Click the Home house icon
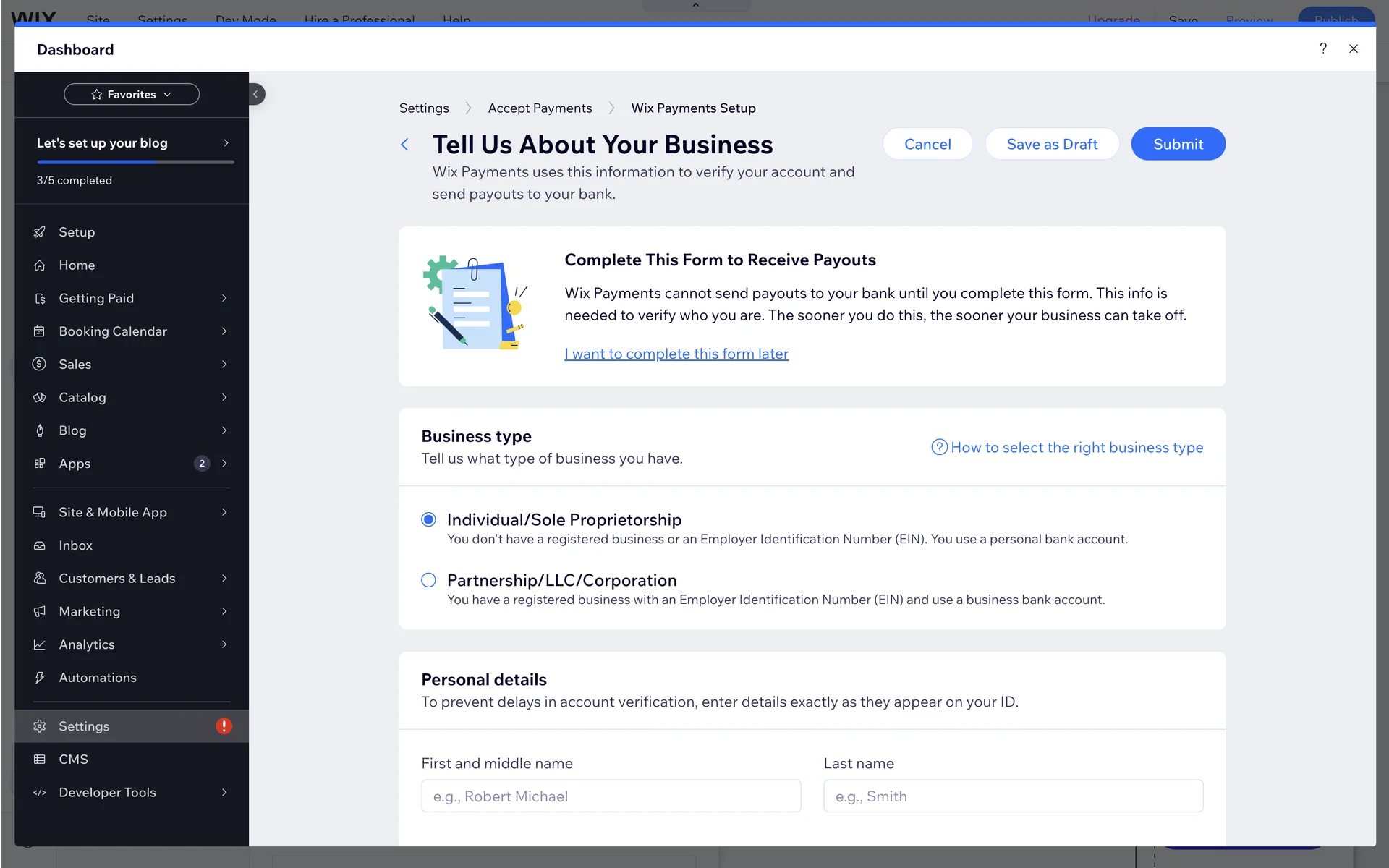Image resolution: width=1389 pixels, height=868 pixels. pyautogui.click(x=40, y=265)
